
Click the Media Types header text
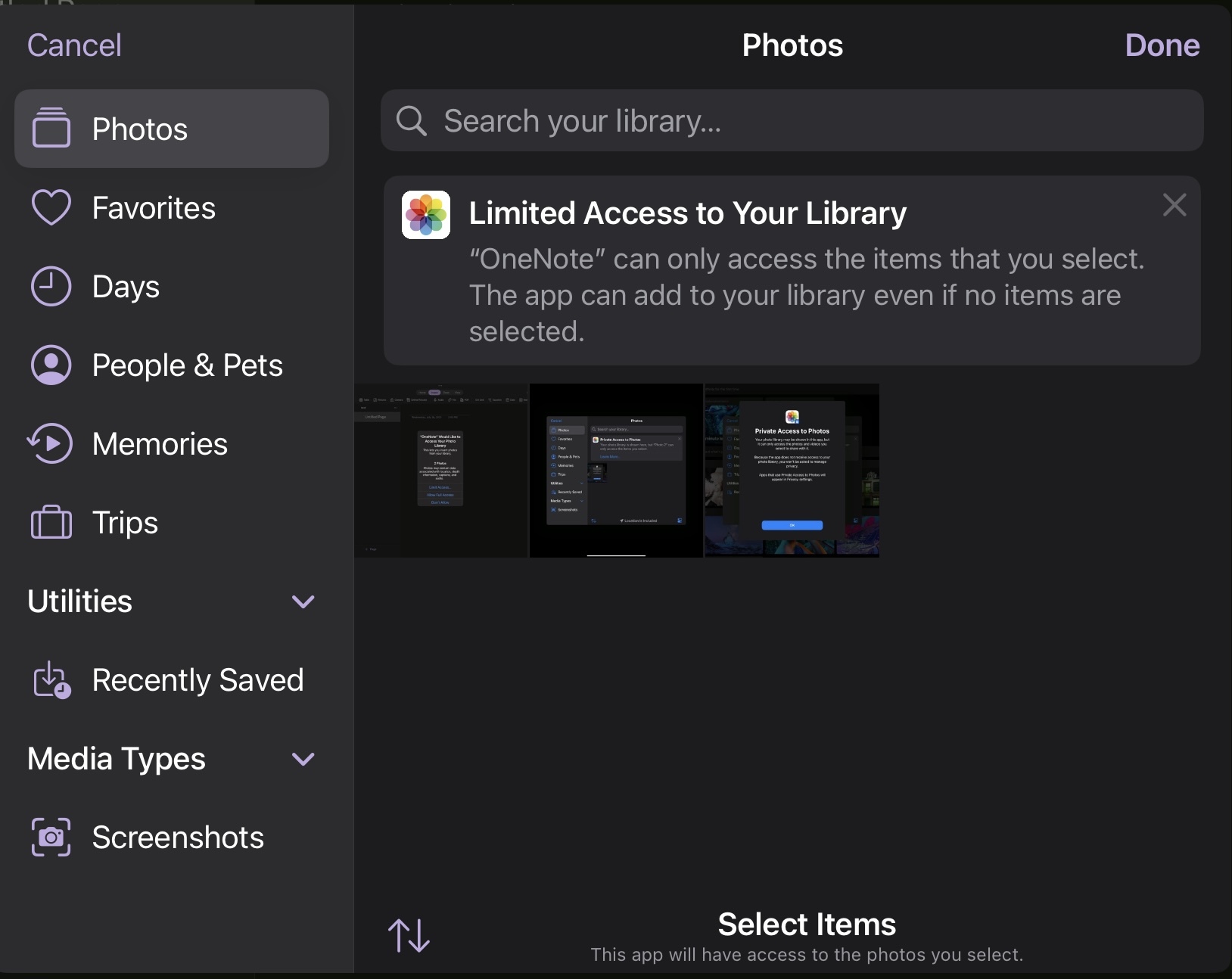117,759
